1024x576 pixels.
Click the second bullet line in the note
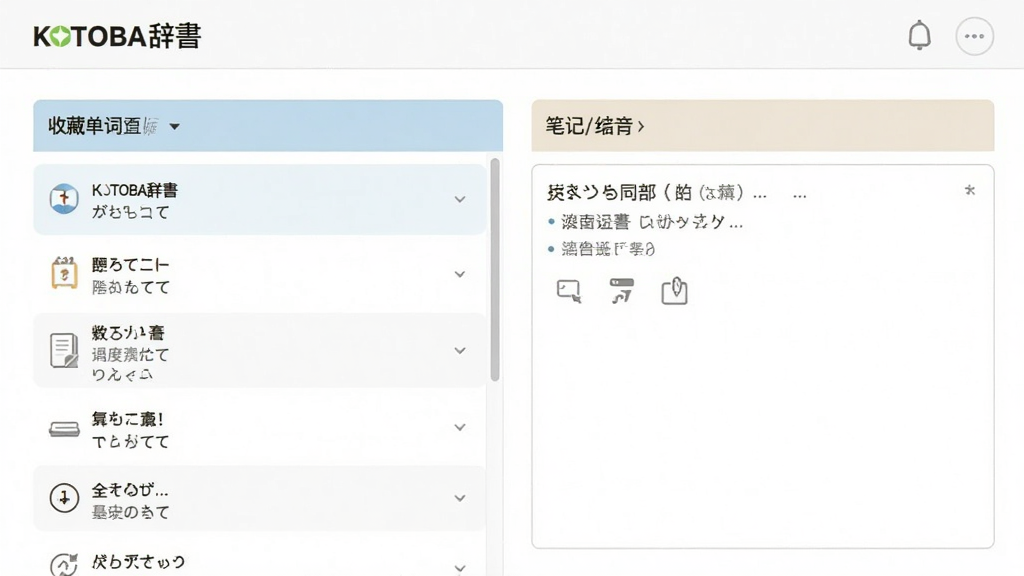pyautogui.click(x=601, y=249)
